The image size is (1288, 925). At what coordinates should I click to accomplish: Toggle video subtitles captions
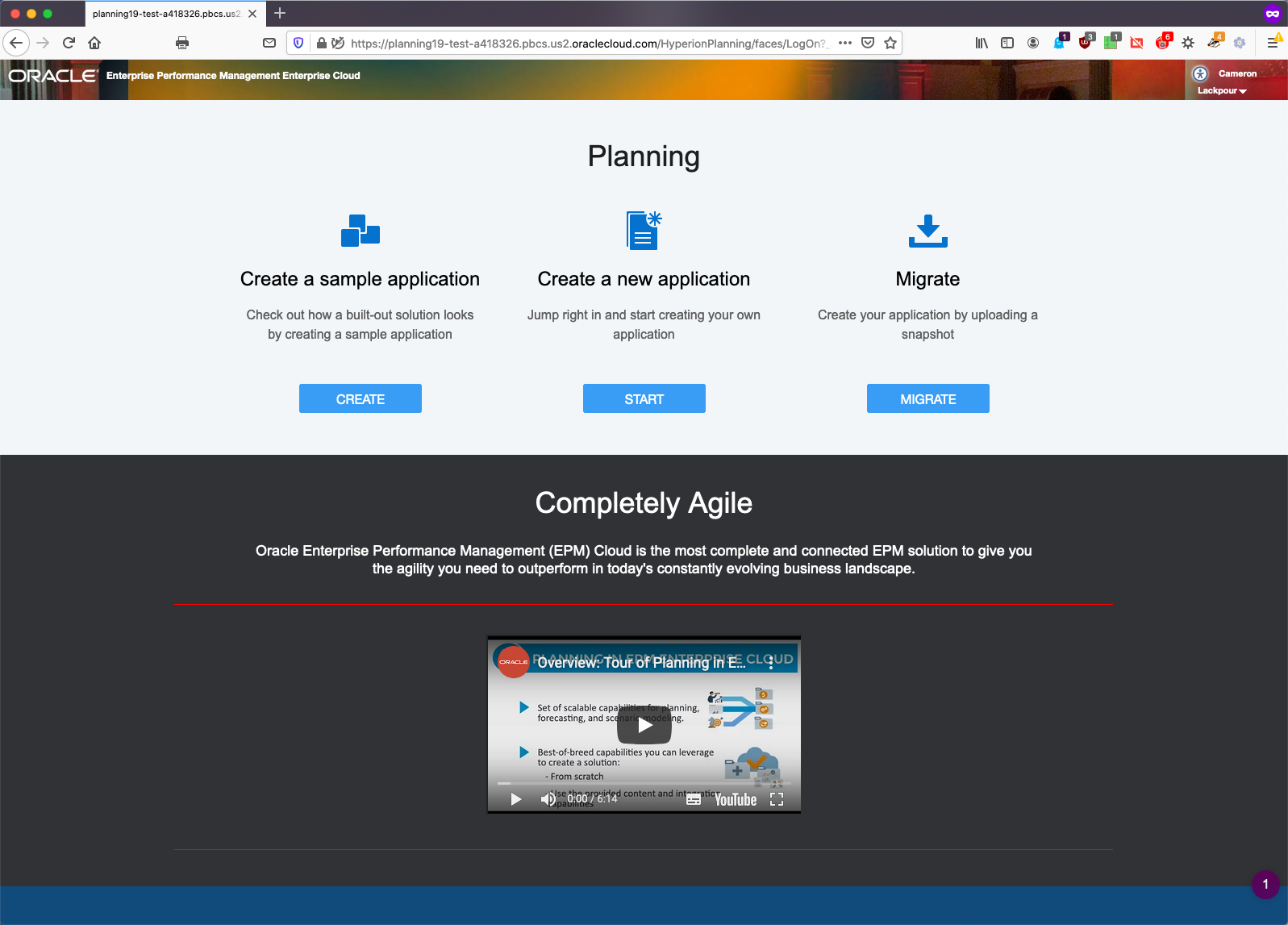pos(694,799)
